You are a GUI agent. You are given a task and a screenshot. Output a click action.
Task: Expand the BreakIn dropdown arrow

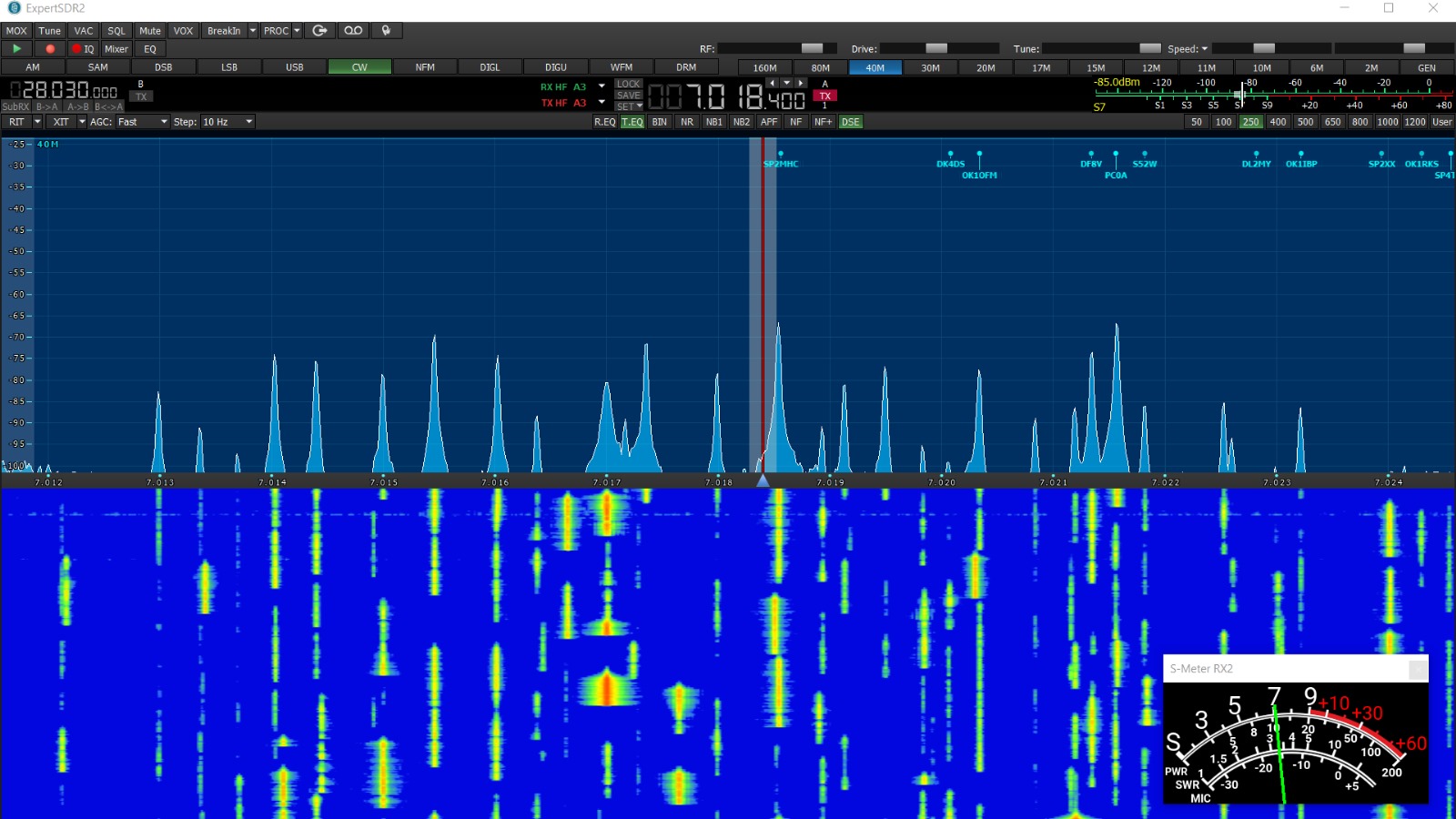(253, 31)
